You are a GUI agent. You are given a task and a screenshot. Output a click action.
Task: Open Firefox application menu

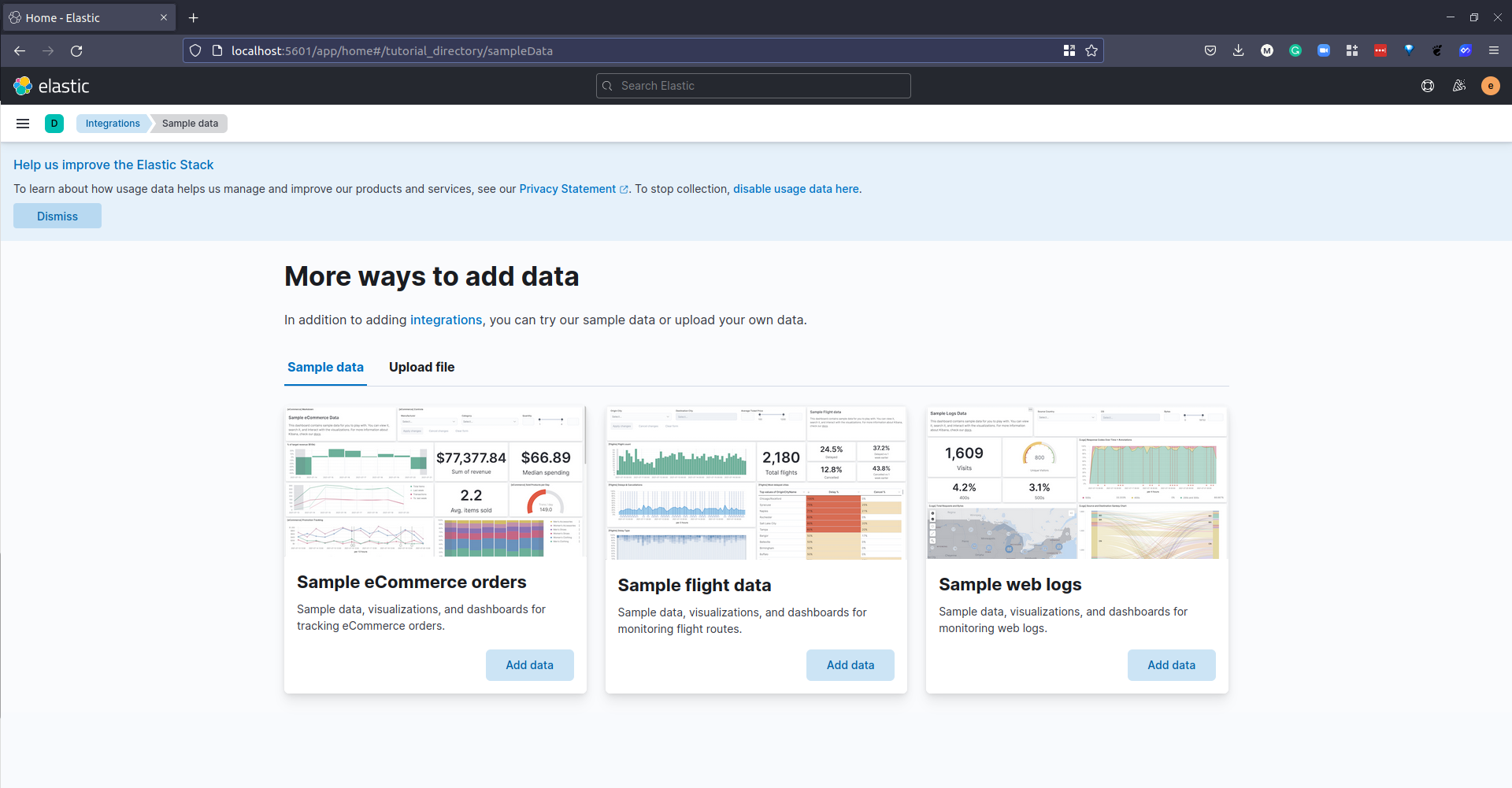click(1493, 50)
